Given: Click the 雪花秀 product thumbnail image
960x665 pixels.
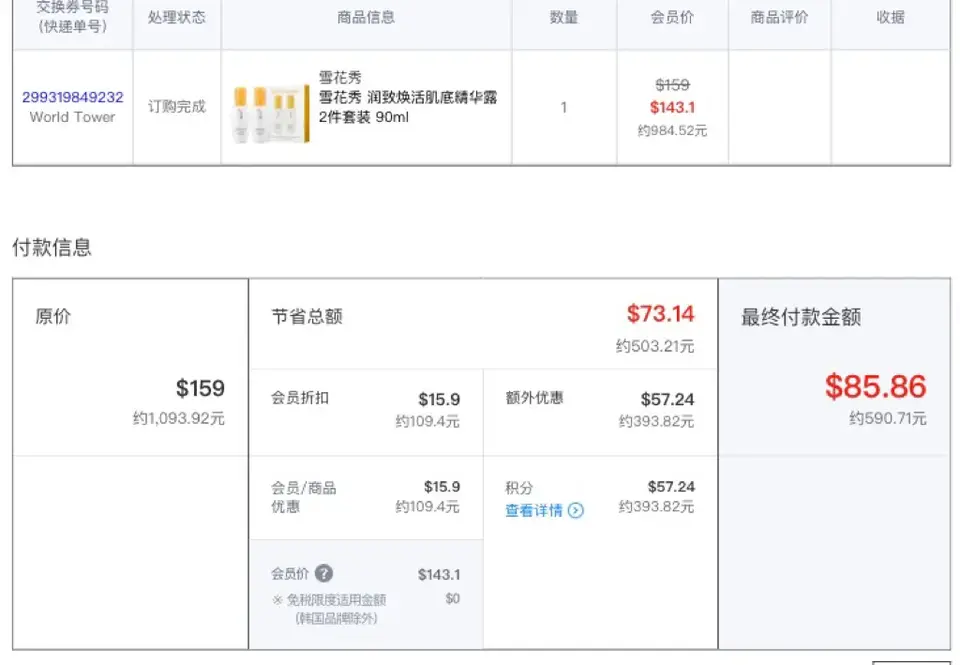Looking at the screenshot, I should (271, 115).
